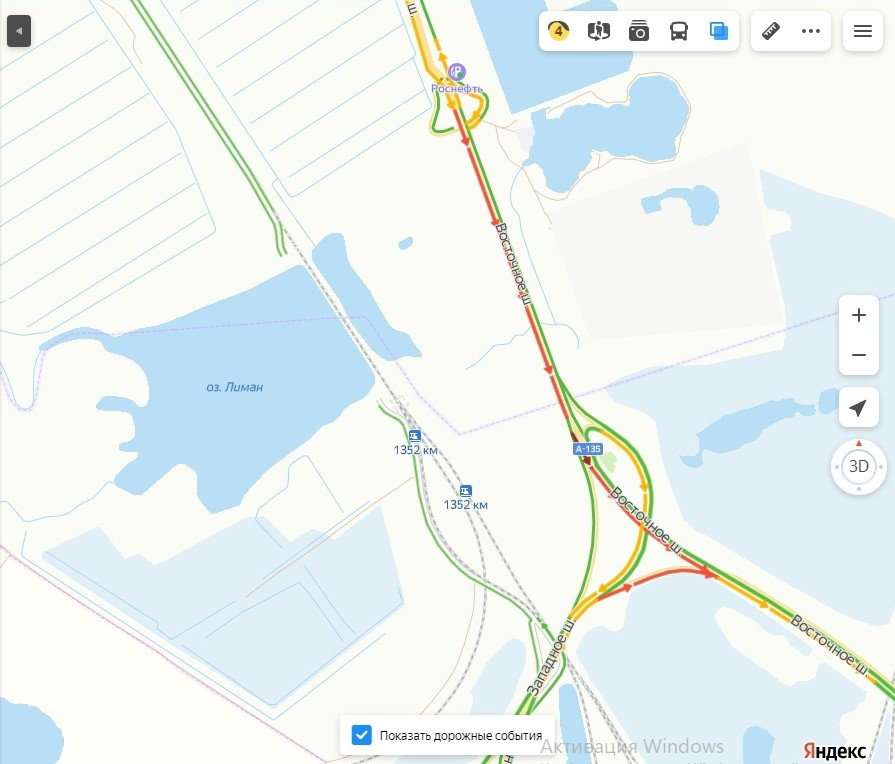The image size is (895, 764).
Task: Locate me with the arrow button
Action: 858,407
